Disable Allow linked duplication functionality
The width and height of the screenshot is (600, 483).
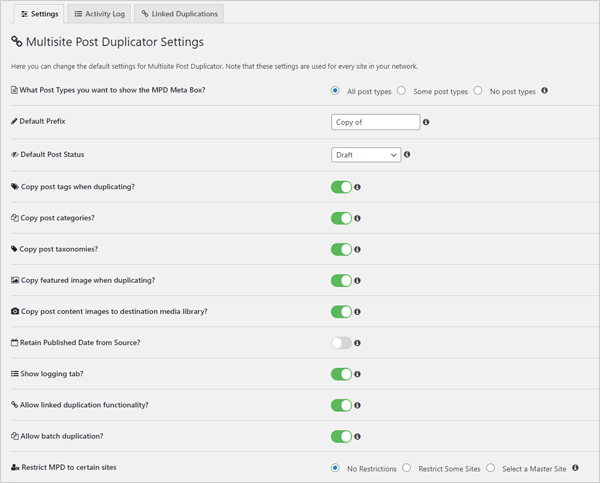341,405
